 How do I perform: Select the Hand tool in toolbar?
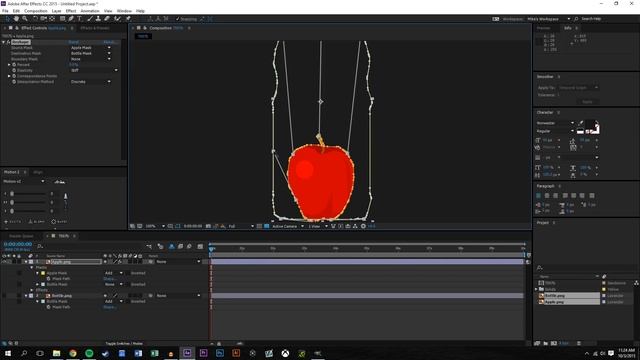[x=16, y=19]
